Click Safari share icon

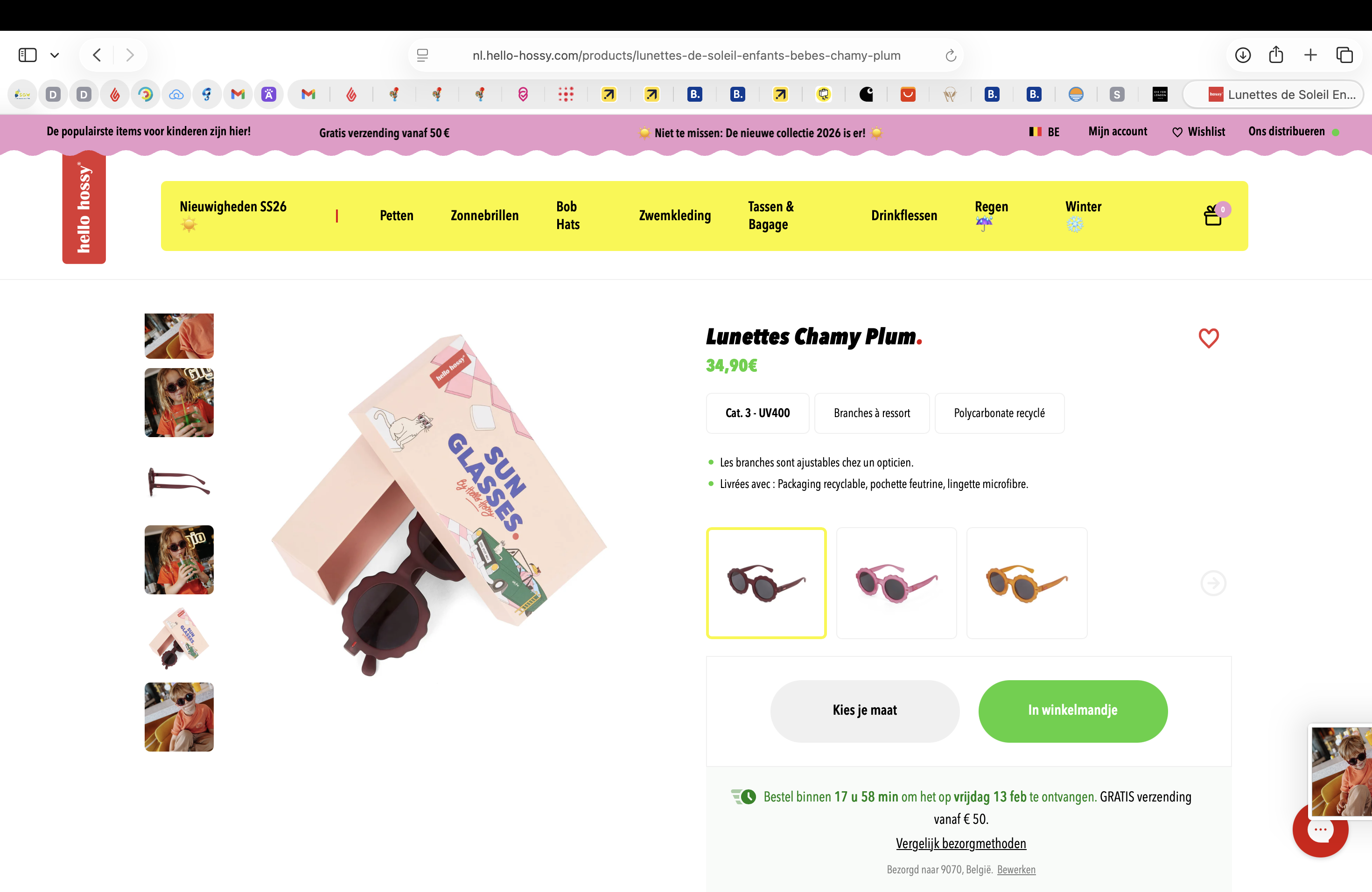click(x=1276, y=55)
